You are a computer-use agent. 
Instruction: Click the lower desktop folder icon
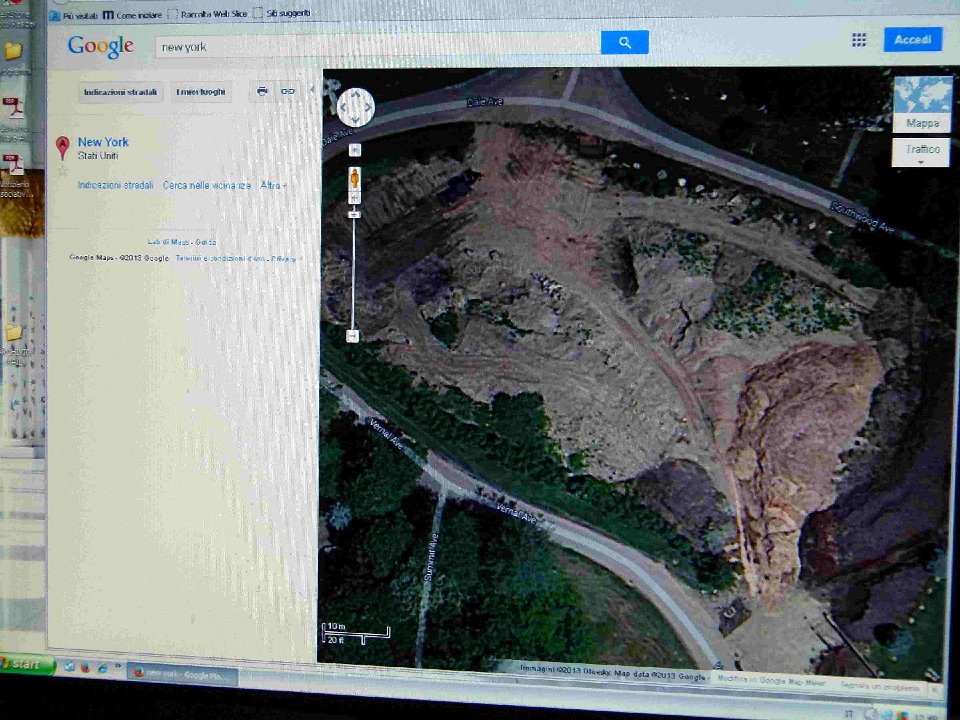(x=13, y=333)
